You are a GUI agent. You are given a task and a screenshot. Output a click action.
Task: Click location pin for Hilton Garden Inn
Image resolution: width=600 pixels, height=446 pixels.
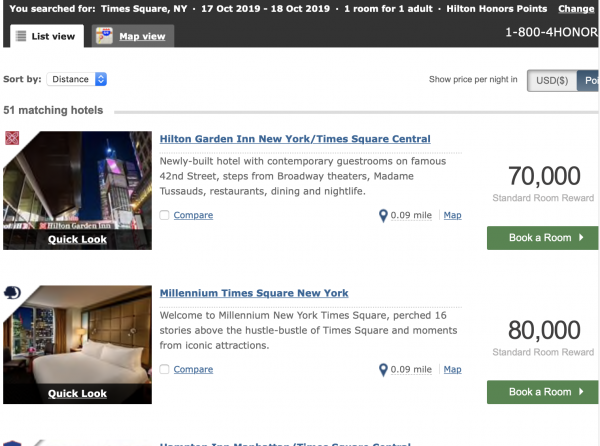coord(383,215)
